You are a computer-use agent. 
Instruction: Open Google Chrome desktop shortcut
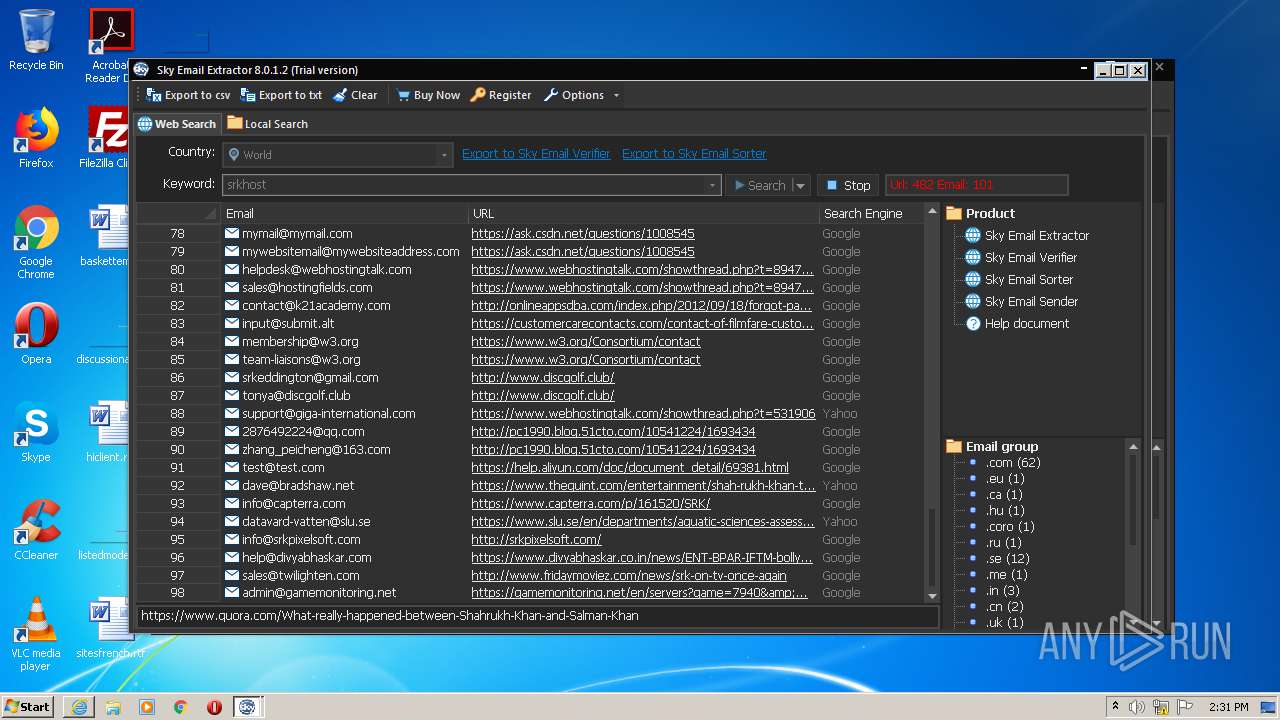[36, 242]
